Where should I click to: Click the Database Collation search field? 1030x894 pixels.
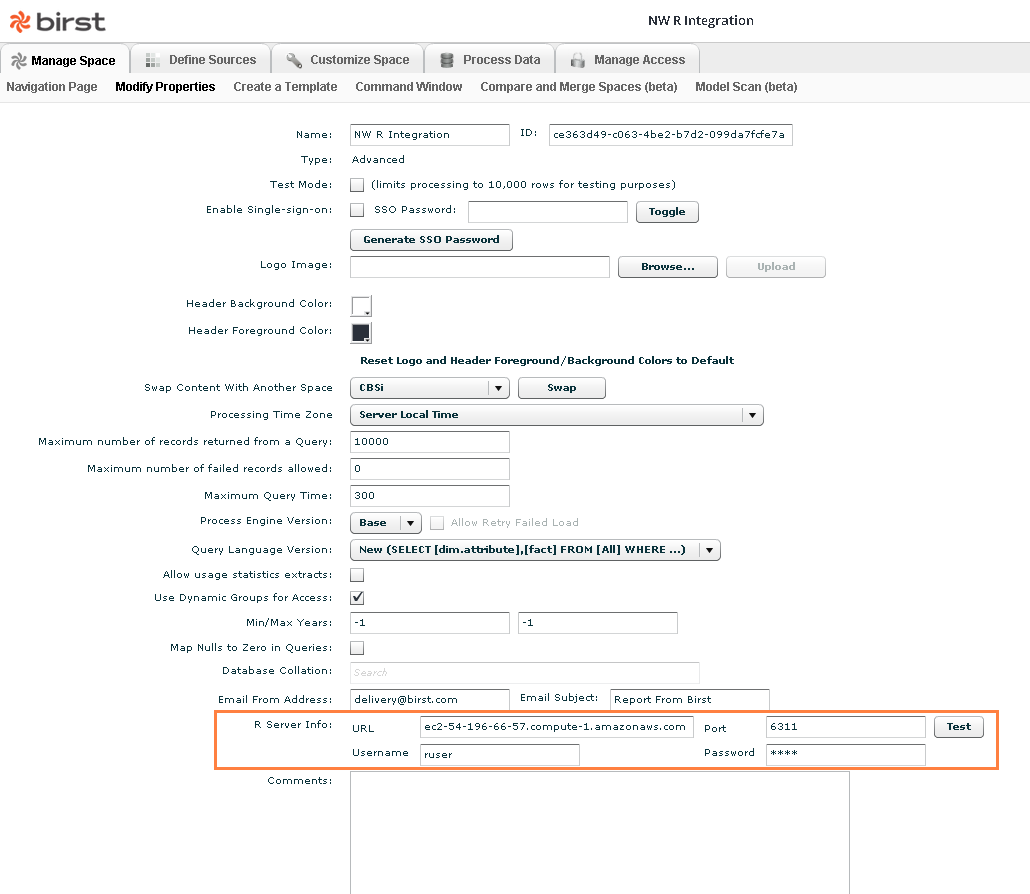(525, 673)
